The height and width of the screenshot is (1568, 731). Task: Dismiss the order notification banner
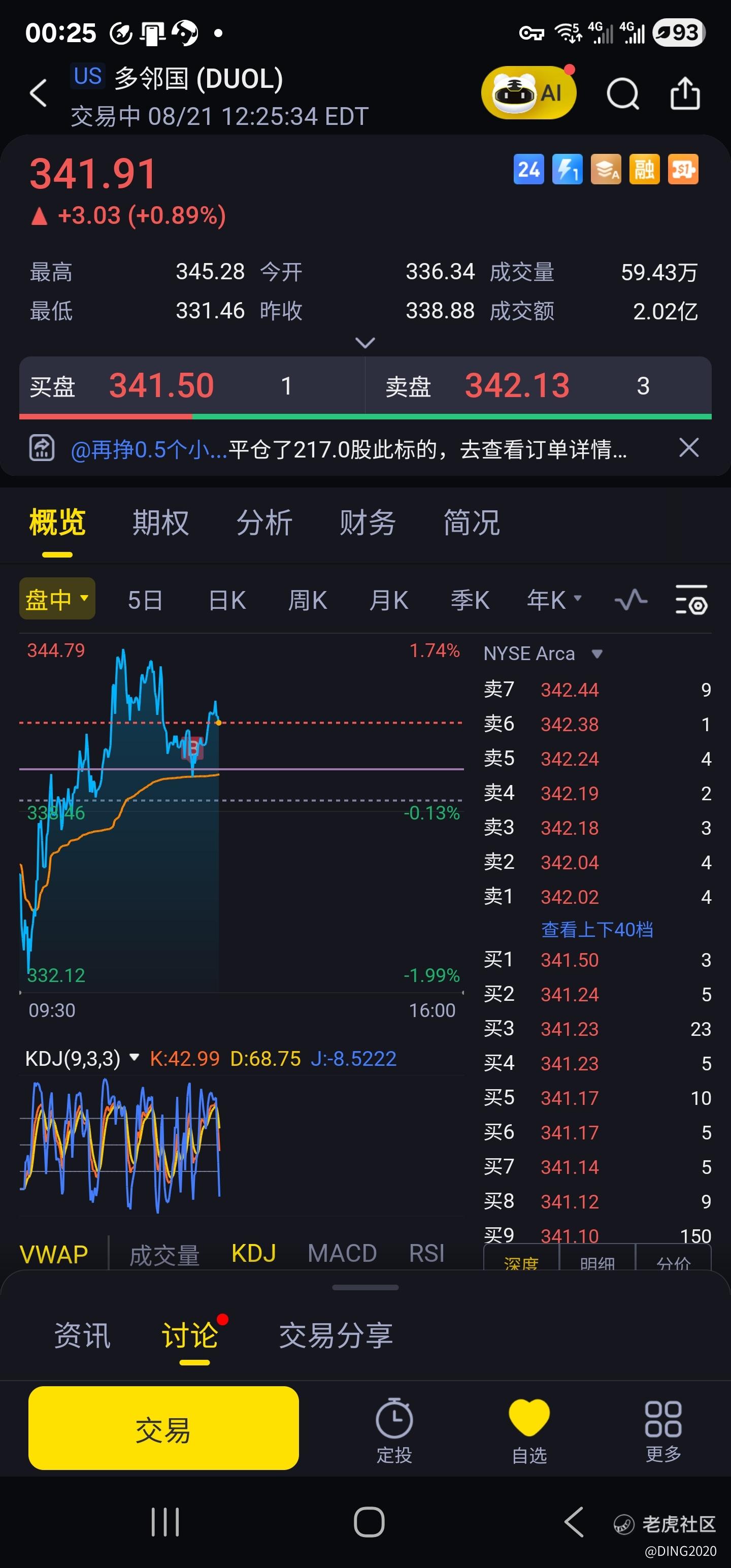coord(689,448)
